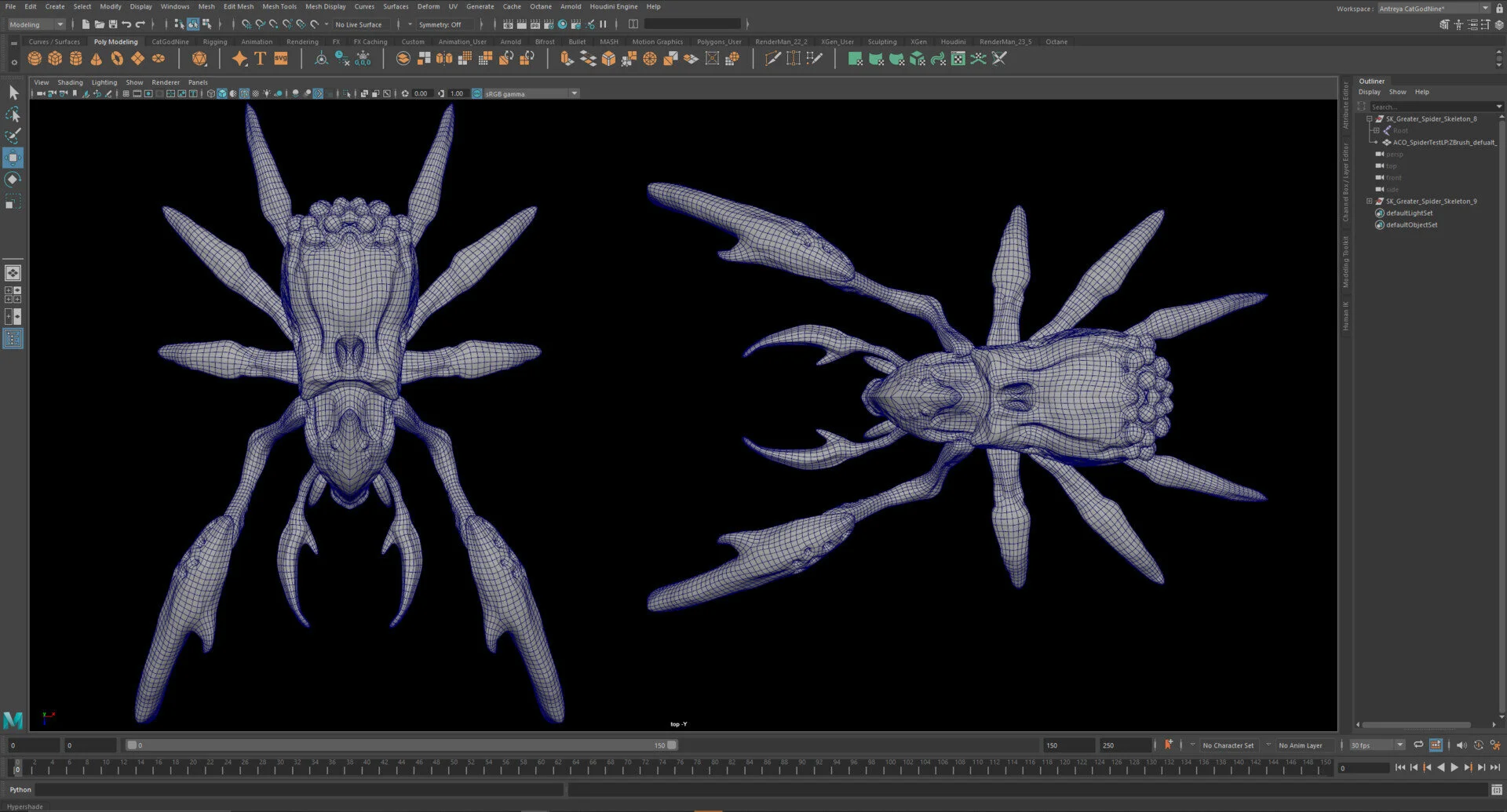Click the Undo arrow icon
Screen dimensions: 1507x812
pos(126,24)
